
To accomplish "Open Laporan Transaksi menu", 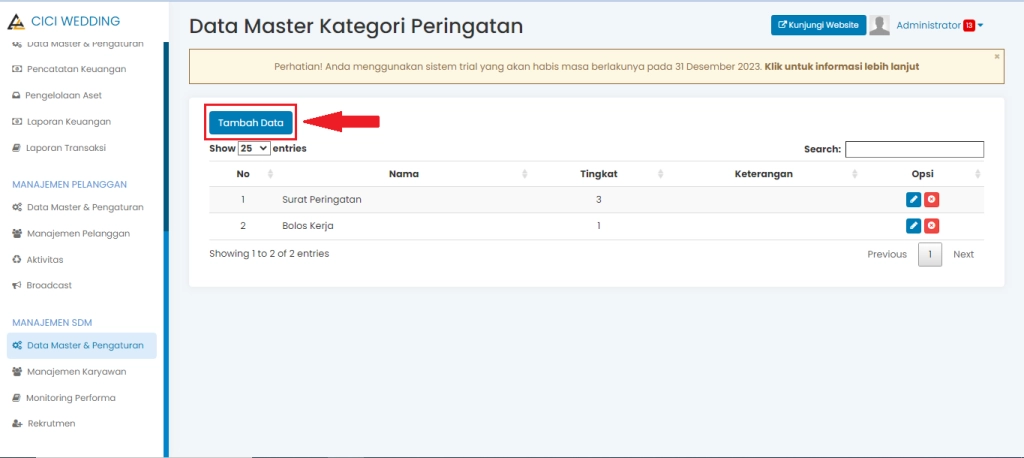I will [59, 148].
